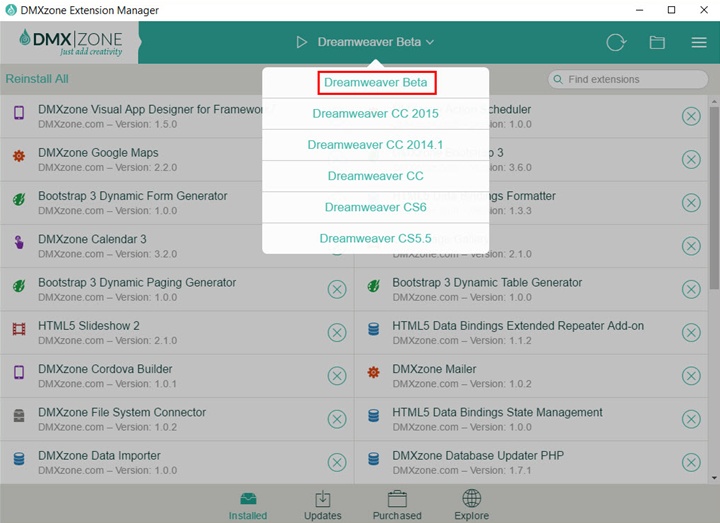The image size is (720, 523).
Task: Click filmstrip icon of HTML5 Slideshow 2
Action: coord(19,329)
